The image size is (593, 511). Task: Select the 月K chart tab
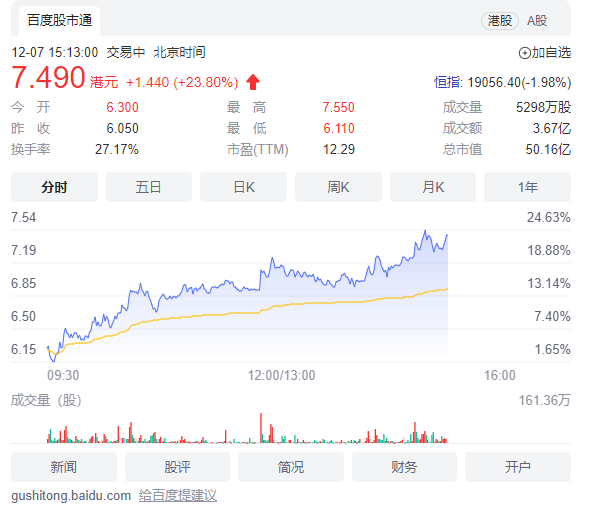pos(433,187)
